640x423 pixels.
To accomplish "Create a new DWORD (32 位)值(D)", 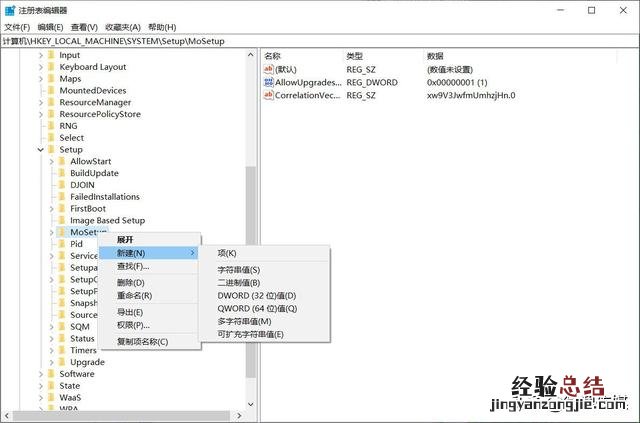I will pos(264,296).
